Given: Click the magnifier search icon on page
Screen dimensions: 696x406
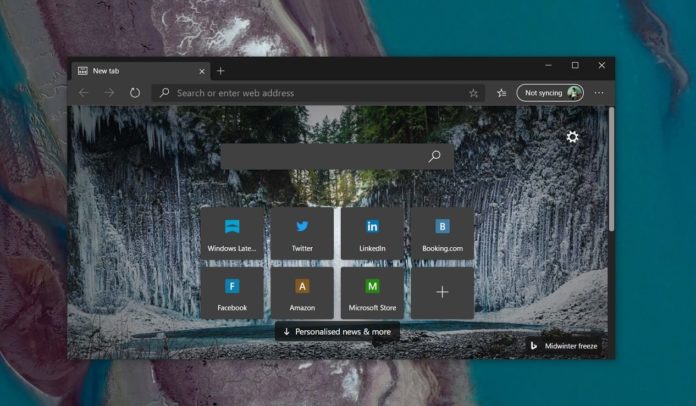Looking at the screenshot, I should pyautogui.click(x=434, y=157).
